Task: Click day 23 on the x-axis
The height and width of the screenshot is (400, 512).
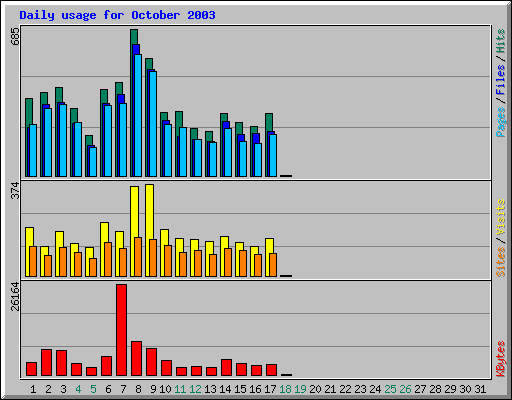Action: click(x=360, y=389)
